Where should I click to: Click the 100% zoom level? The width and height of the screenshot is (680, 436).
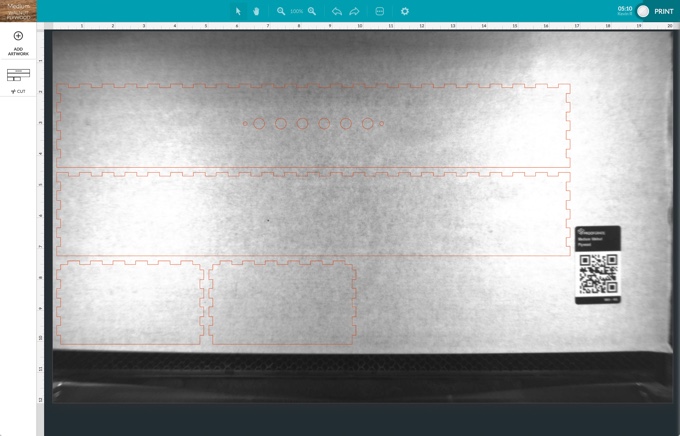[296, 11]
